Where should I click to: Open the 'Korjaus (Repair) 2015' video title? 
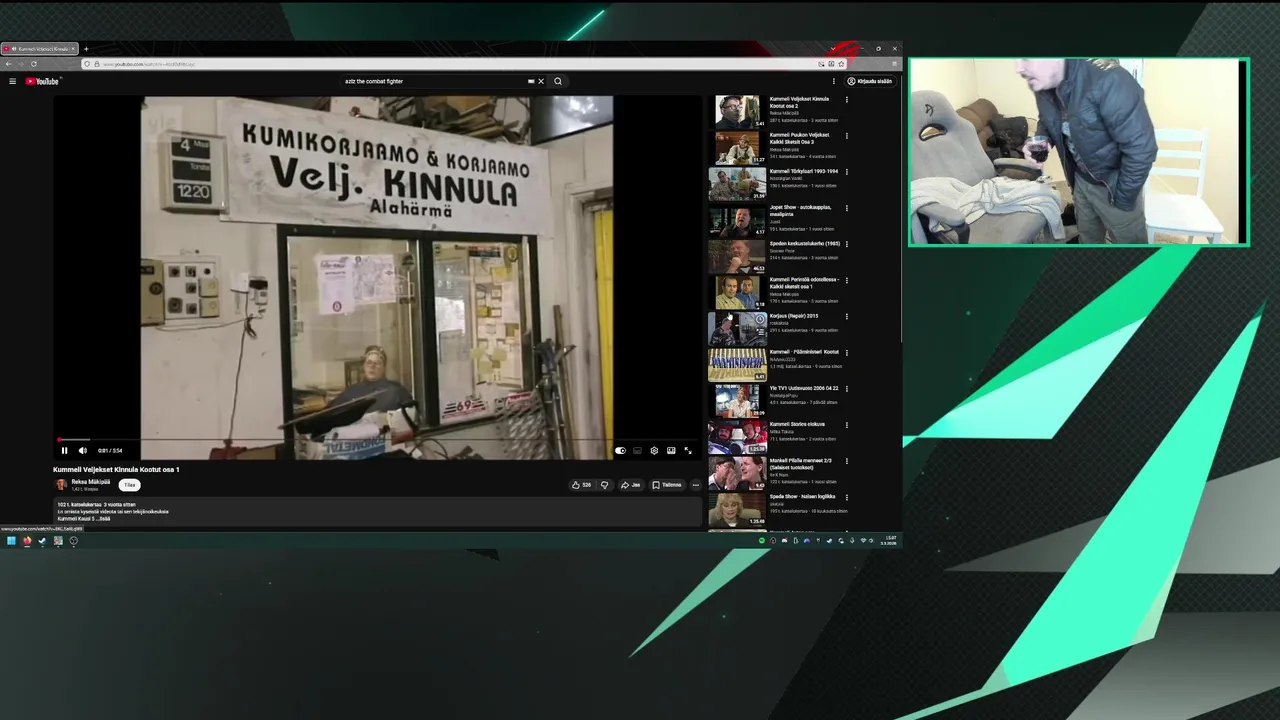pos(794,316)
